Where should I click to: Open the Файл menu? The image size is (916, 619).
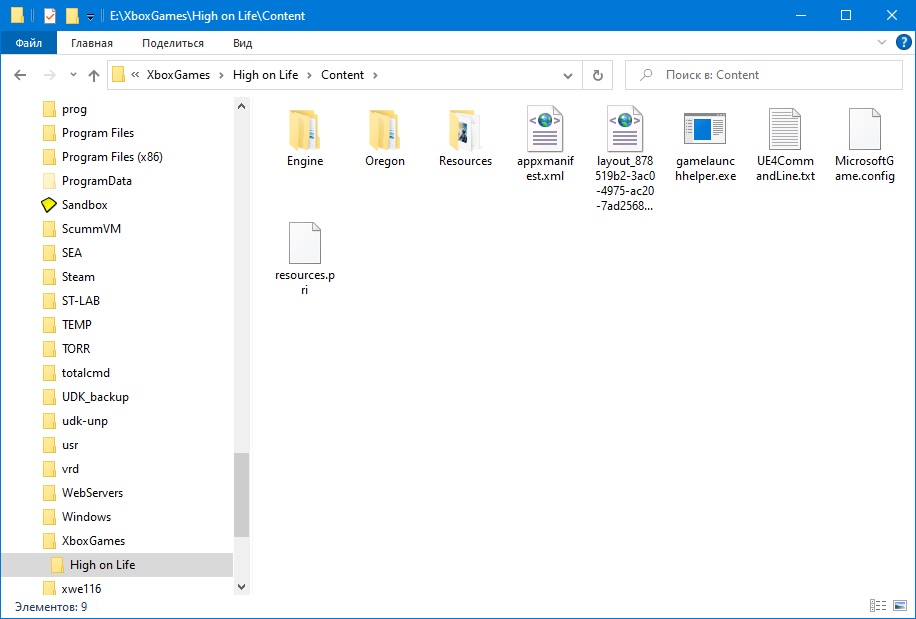(x=29, y=43)
